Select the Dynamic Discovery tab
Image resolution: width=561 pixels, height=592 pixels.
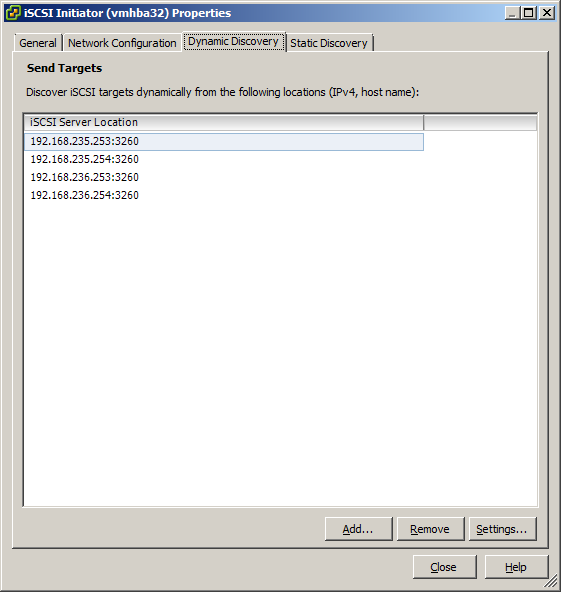234,42
